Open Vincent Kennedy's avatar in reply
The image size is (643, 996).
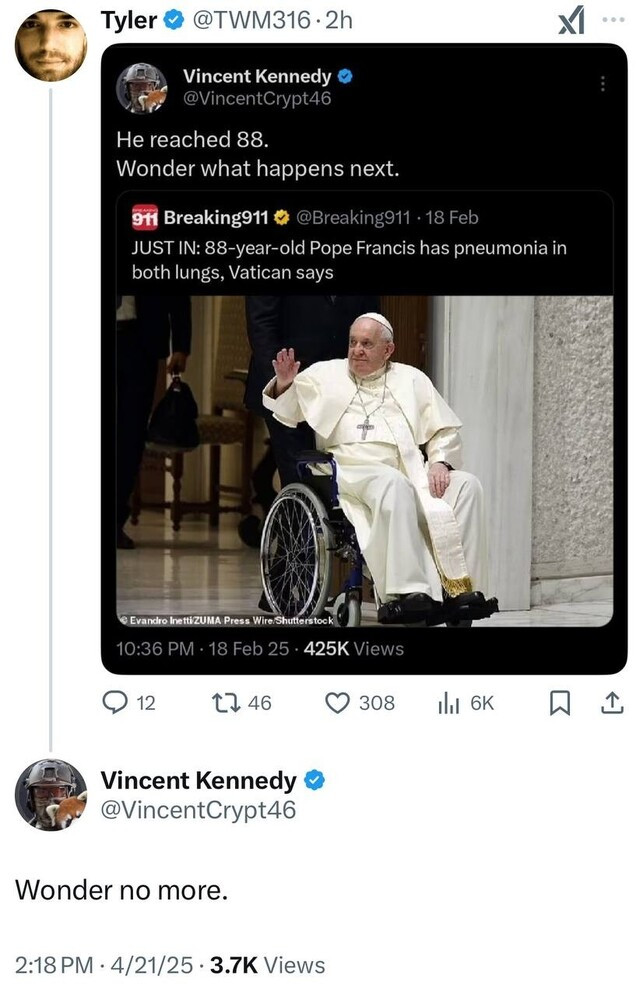[51, 795]
